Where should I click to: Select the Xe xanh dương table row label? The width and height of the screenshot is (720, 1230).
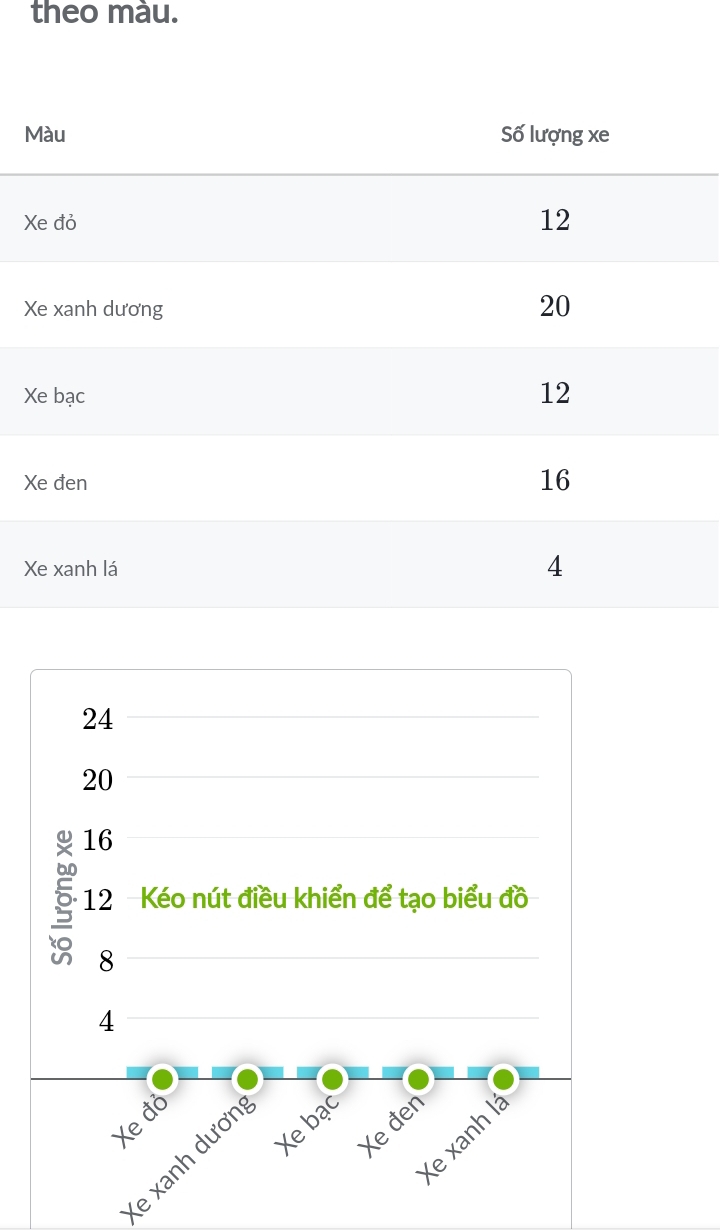[94, 309]
